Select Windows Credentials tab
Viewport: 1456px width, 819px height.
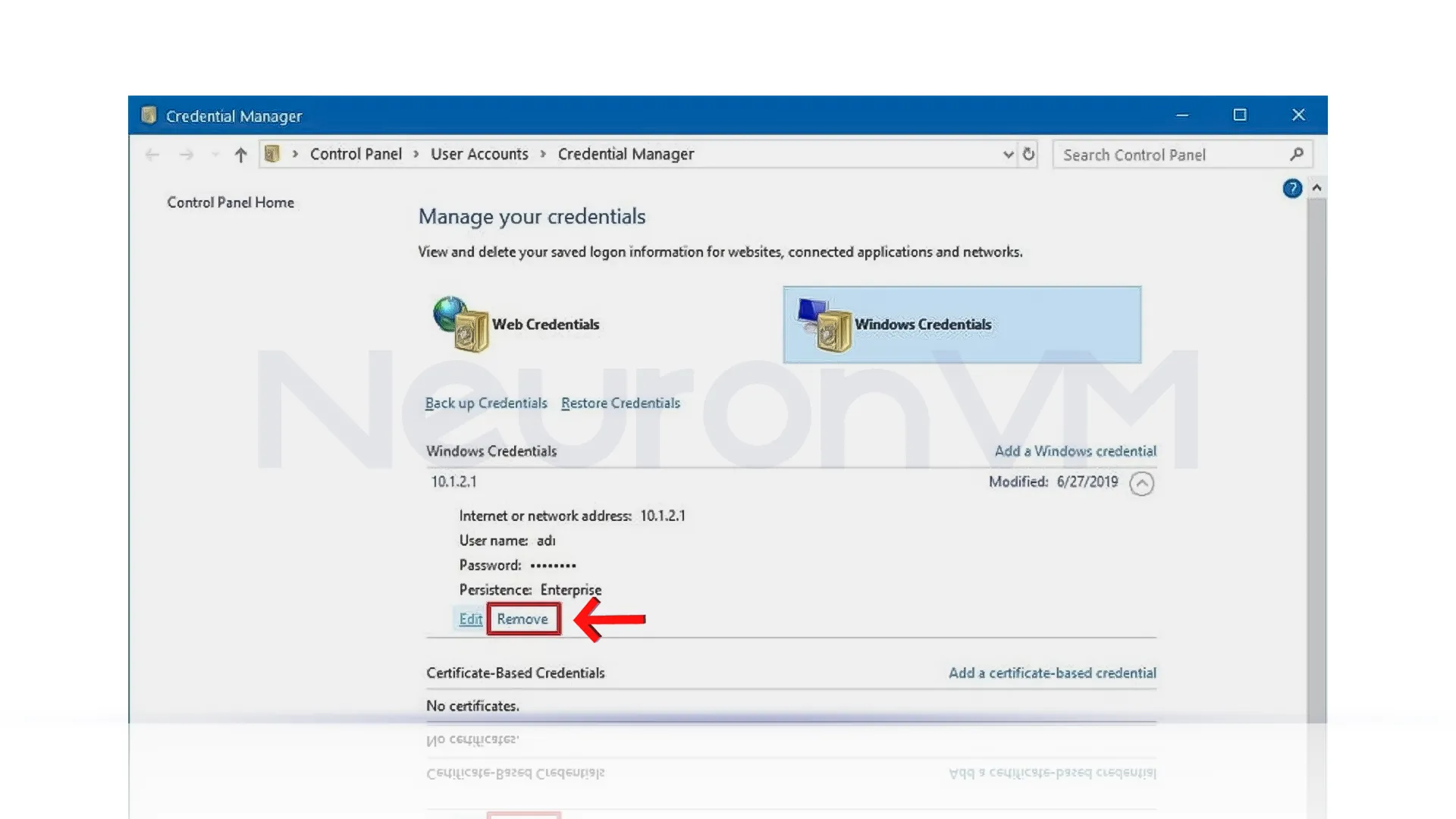click(962, 325)
